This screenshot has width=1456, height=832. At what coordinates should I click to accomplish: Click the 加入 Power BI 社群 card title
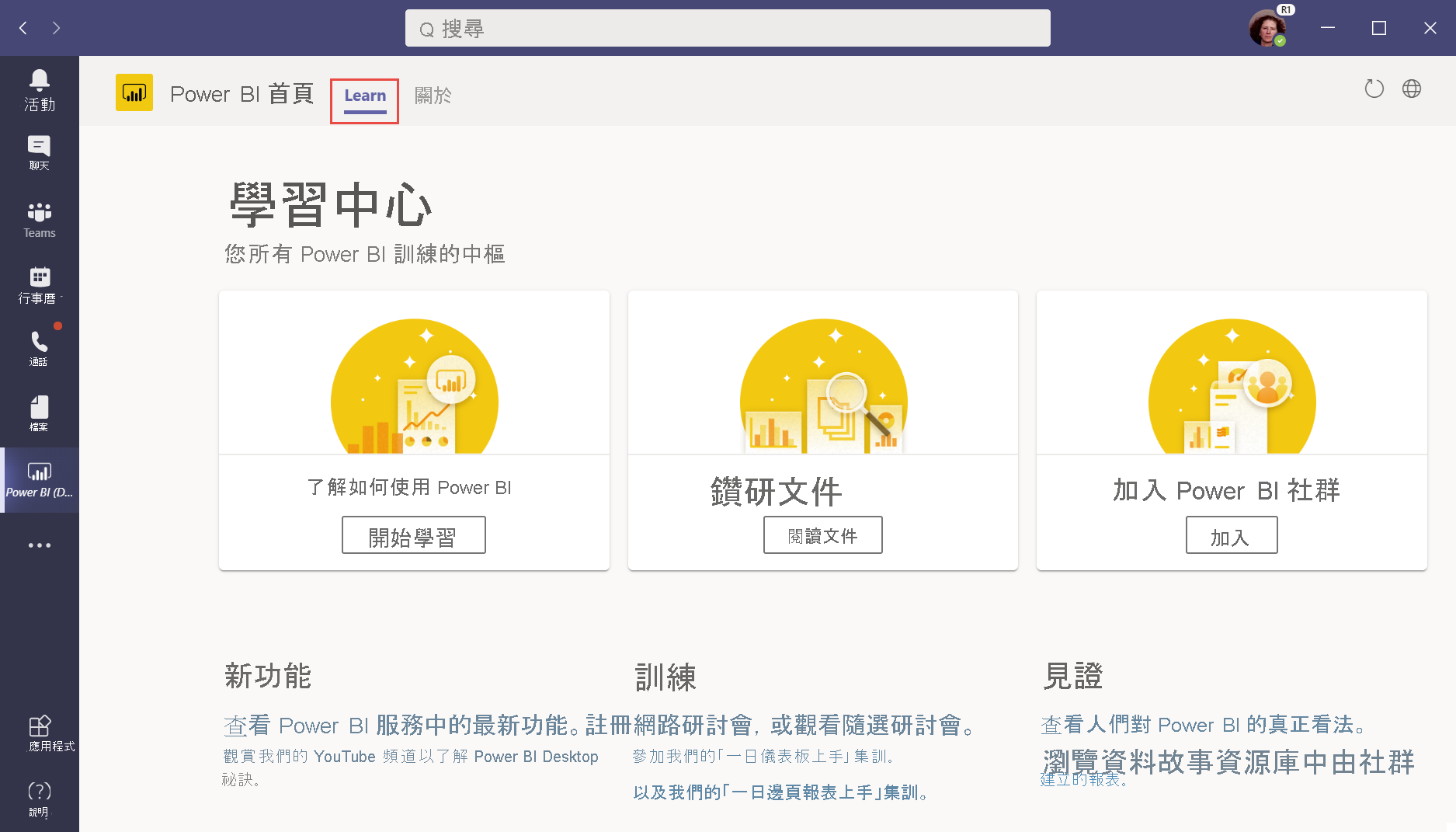click(1226, 490)
